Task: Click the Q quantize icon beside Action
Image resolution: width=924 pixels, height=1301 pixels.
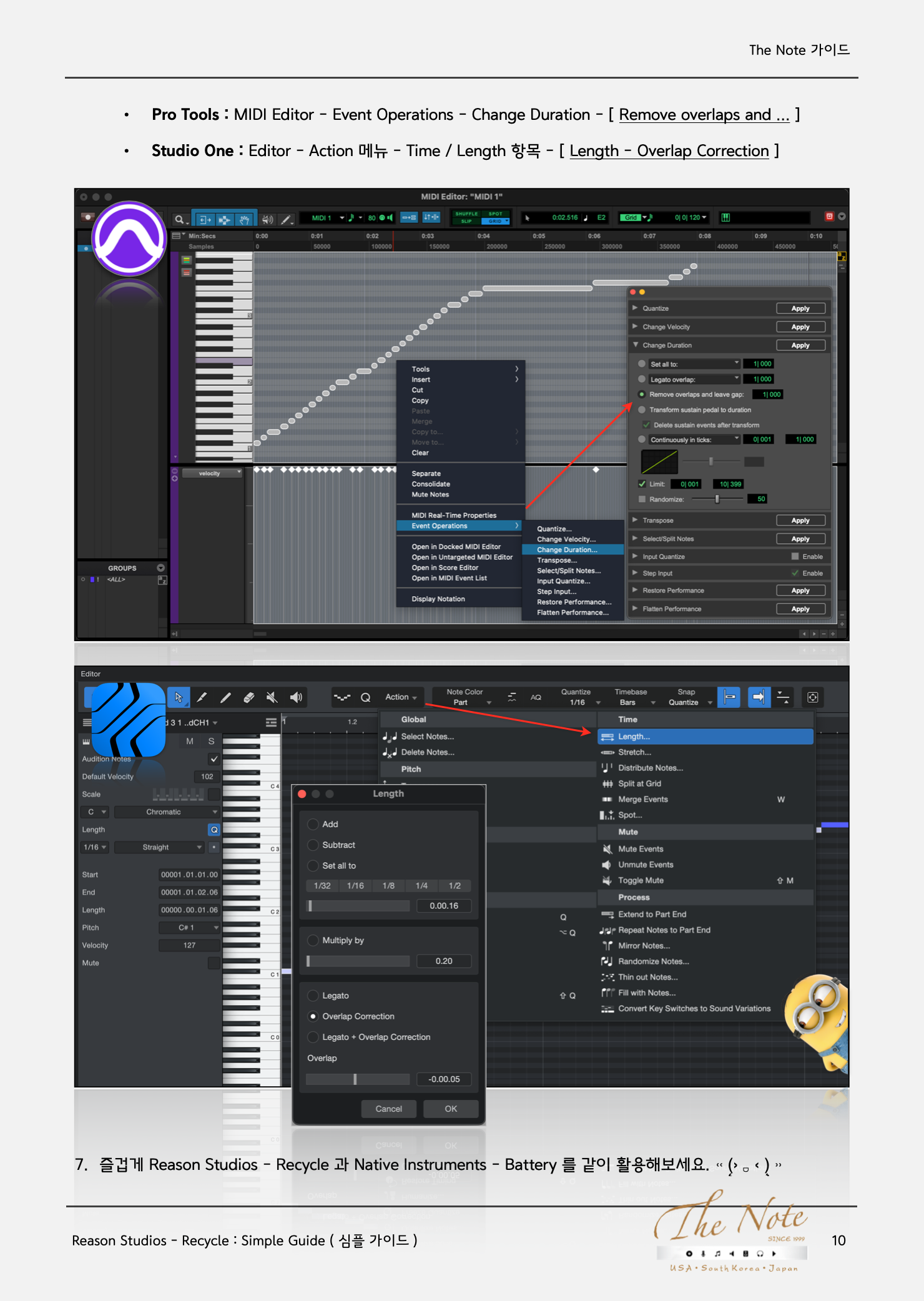Action: click(x=366, y=697)
